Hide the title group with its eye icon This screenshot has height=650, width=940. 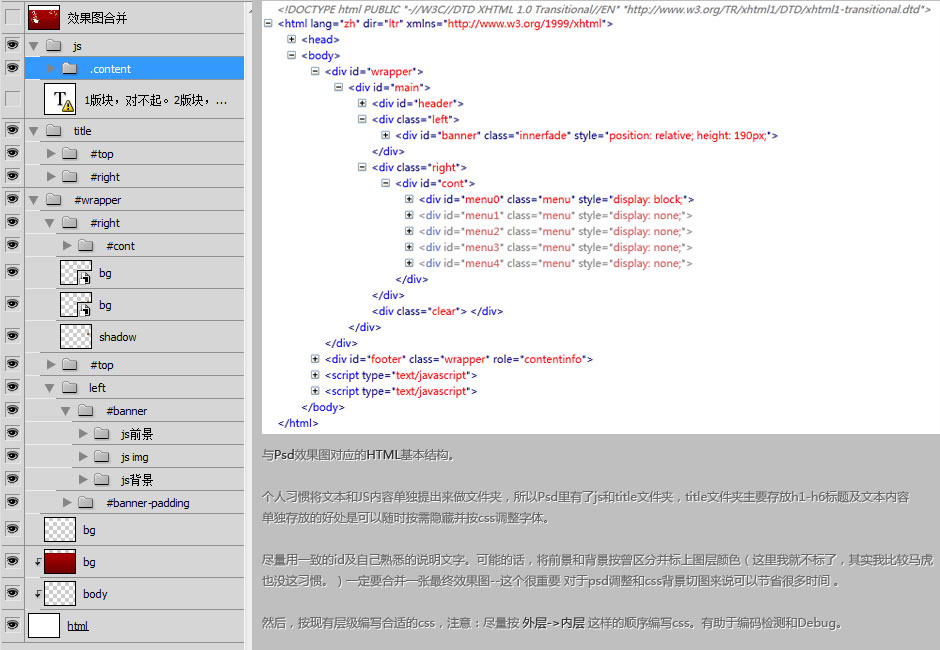pyautogui.click(x=10, y=130)
